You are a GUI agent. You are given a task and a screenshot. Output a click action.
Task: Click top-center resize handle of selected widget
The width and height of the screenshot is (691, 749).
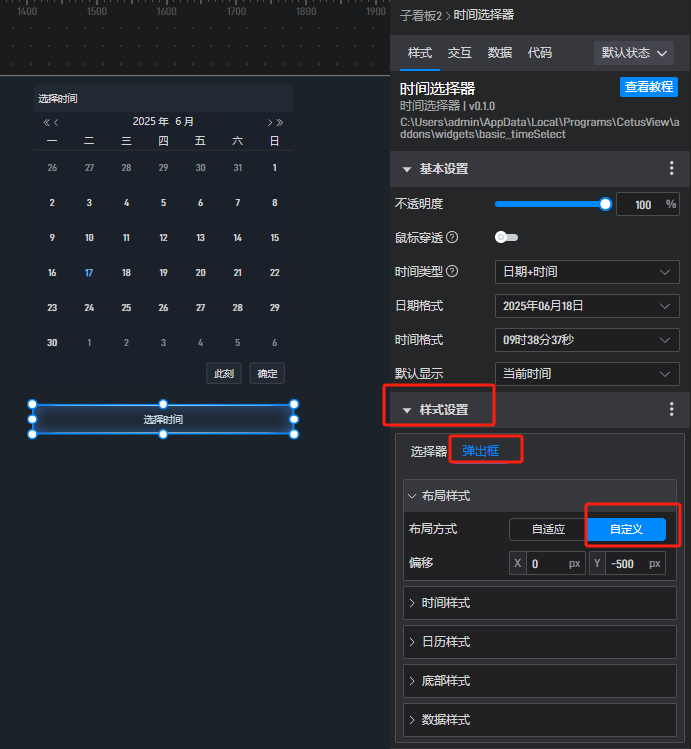pos(163,404)
